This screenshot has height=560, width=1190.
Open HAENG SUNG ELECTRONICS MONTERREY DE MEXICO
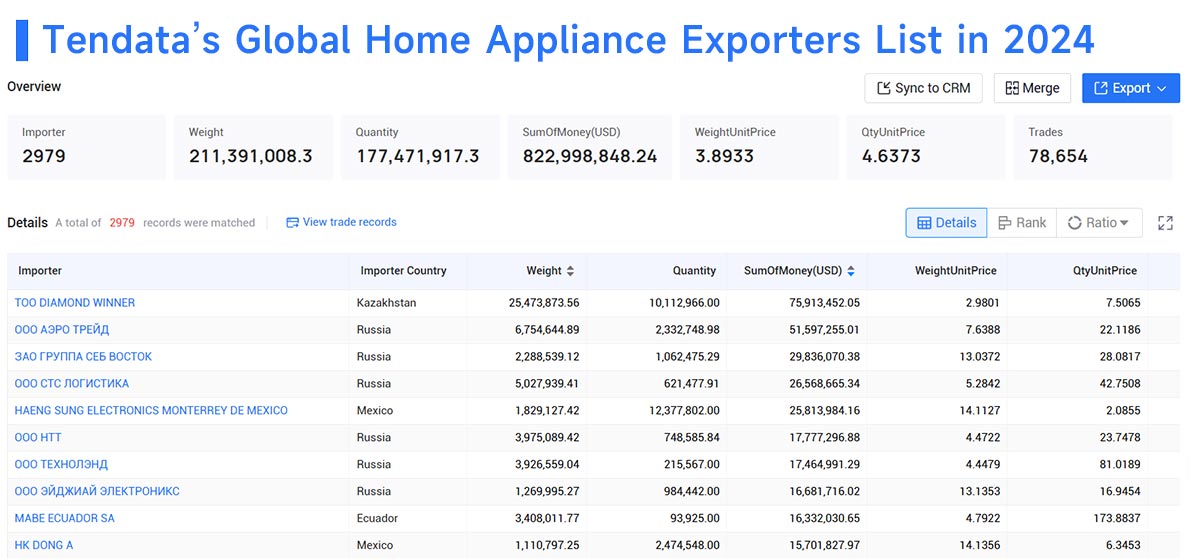151,411
